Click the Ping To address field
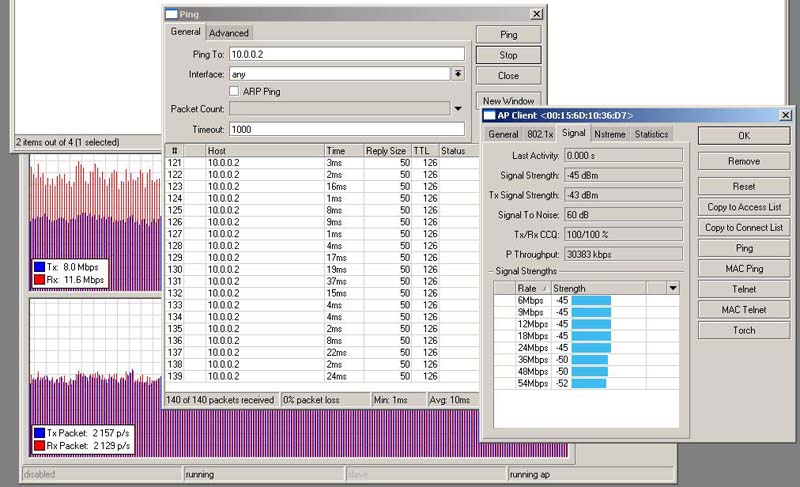The height and width of the screenshot is (487, 800). point(347,54)
